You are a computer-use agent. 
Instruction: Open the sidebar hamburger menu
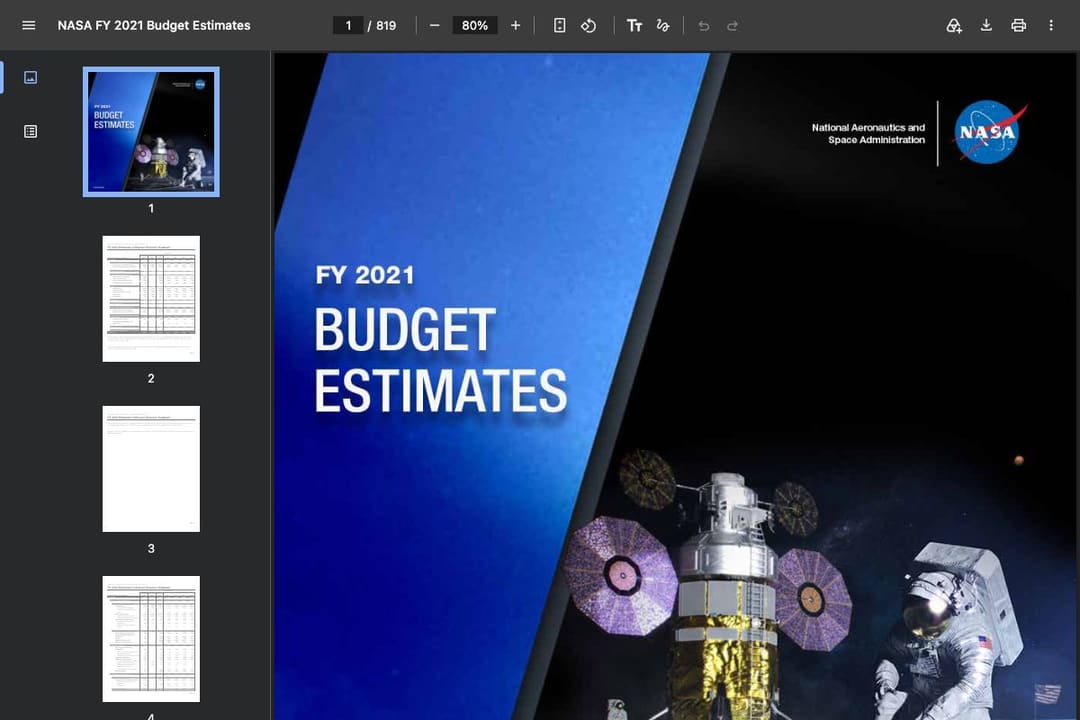coord(28,25)
